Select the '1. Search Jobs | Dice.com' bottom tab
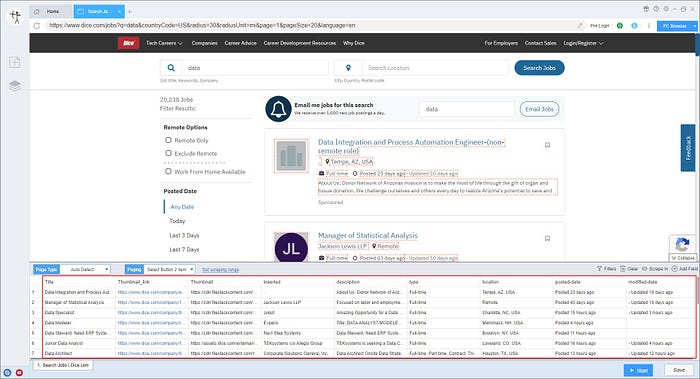The image size is (700, 379). tap(63, 365)
